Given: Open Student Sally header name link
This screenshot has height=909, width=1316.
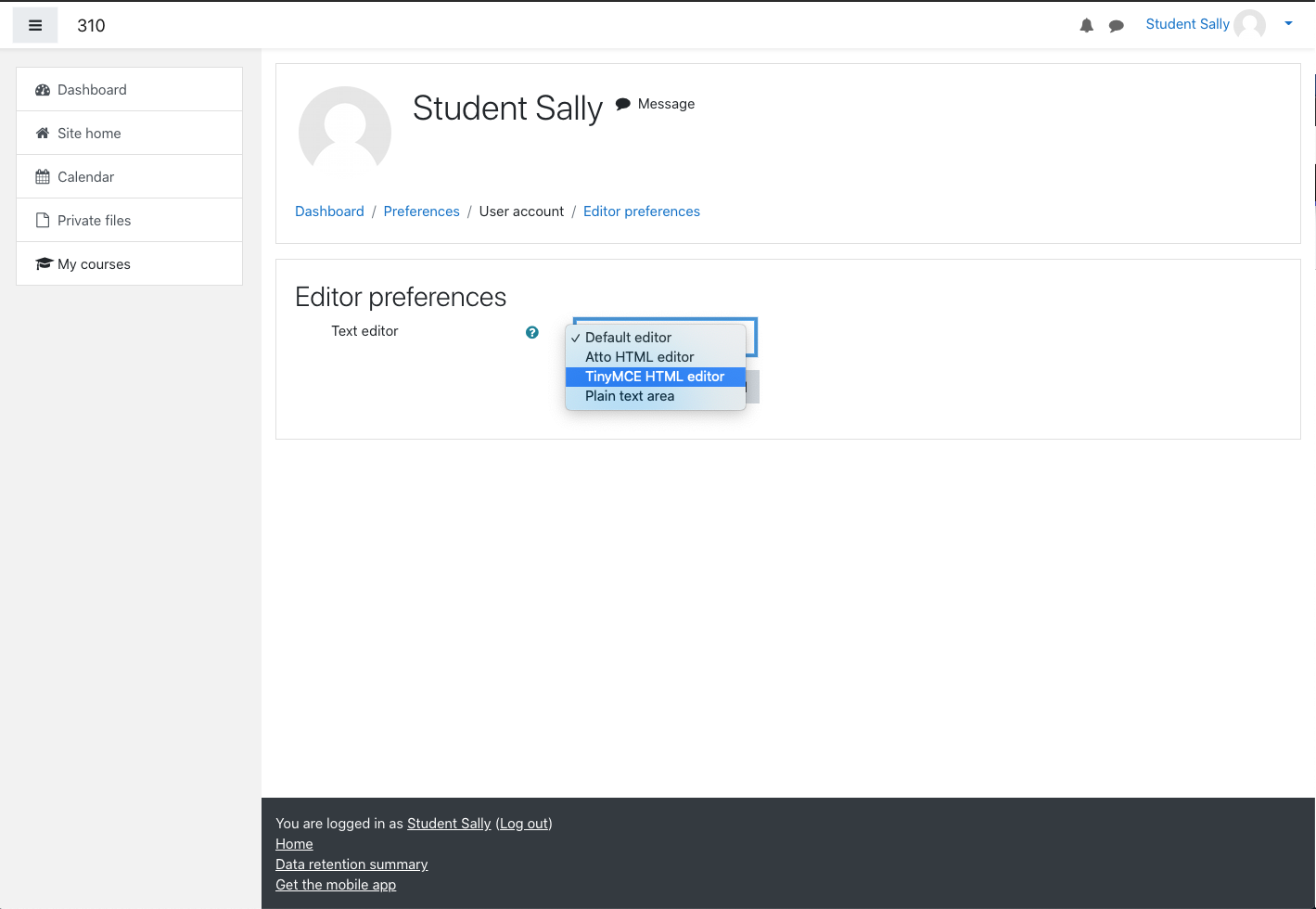Looking at the screenshot, I should pyautogui.click(x=1187, y=24).
